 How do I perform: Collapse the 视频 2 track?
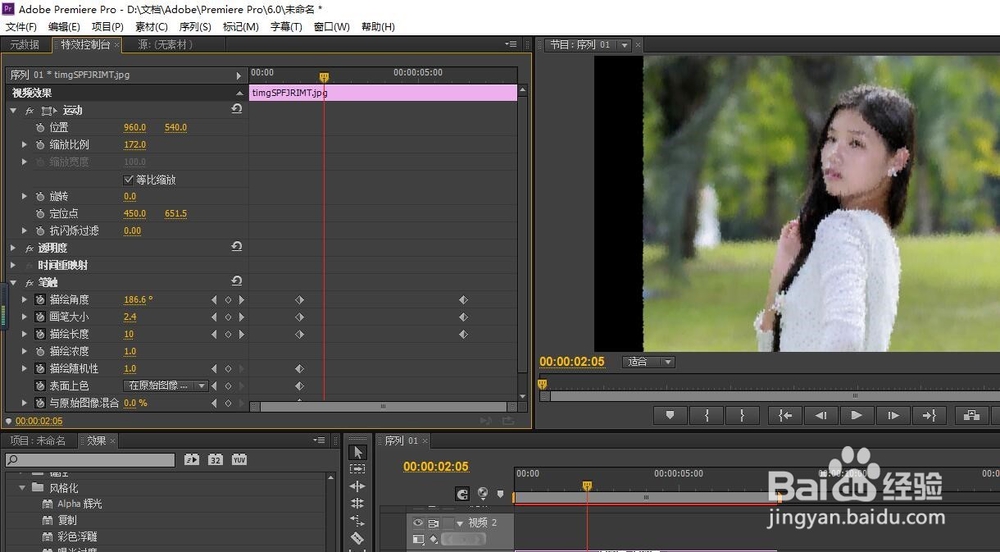[459, 523]
